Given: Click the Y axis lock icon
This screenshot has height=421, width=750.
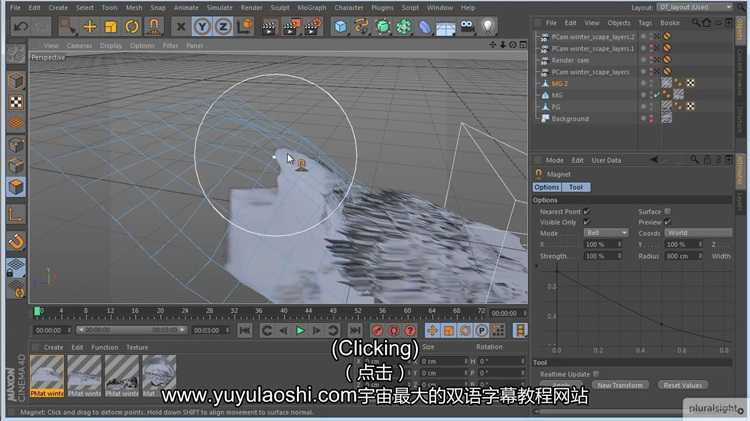Looking at the screenshot, I should click(x=203, y=26).
